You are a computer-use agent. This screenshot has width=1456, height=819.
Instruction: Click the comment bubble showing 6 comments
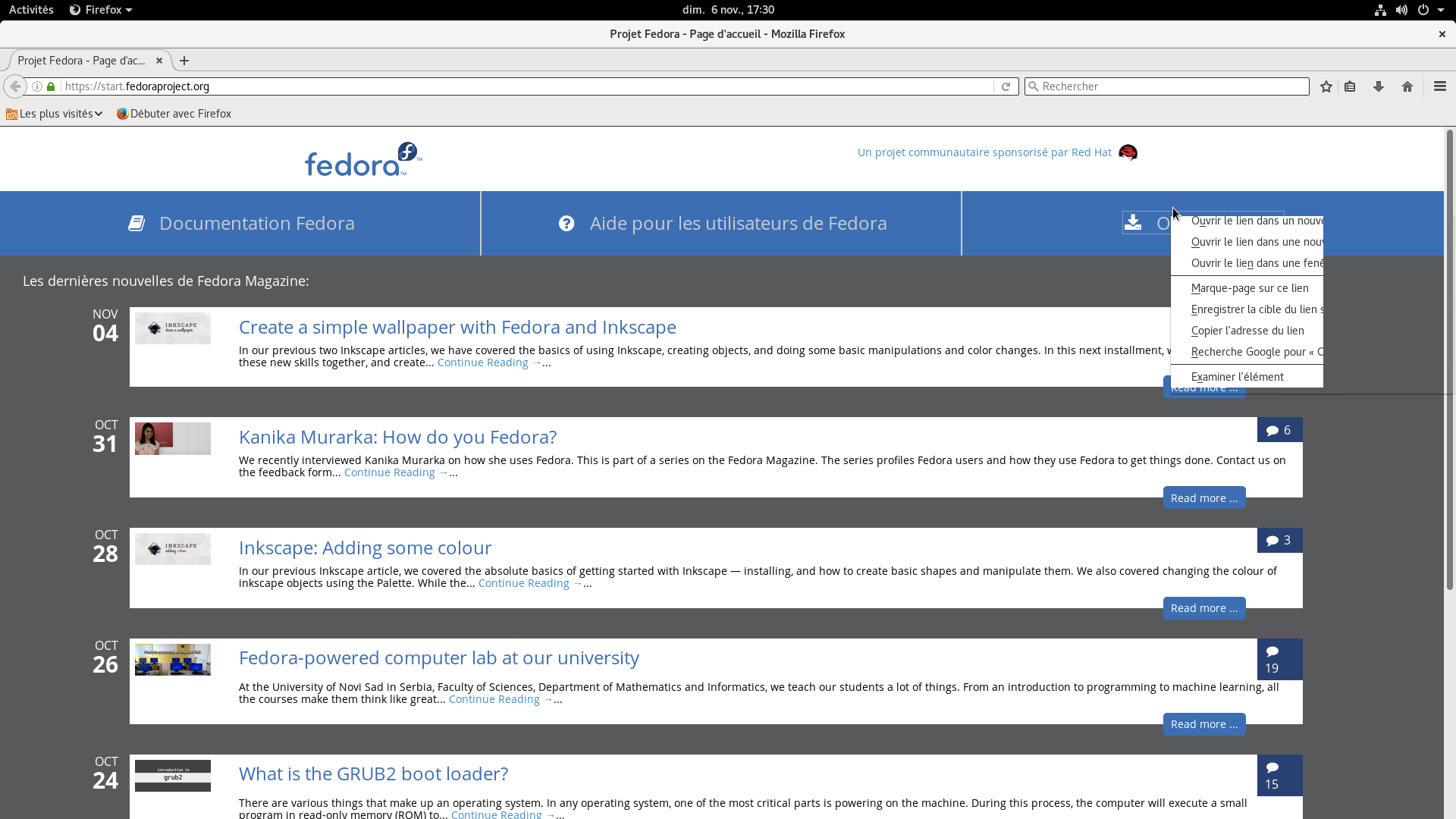click(1279, 430)
